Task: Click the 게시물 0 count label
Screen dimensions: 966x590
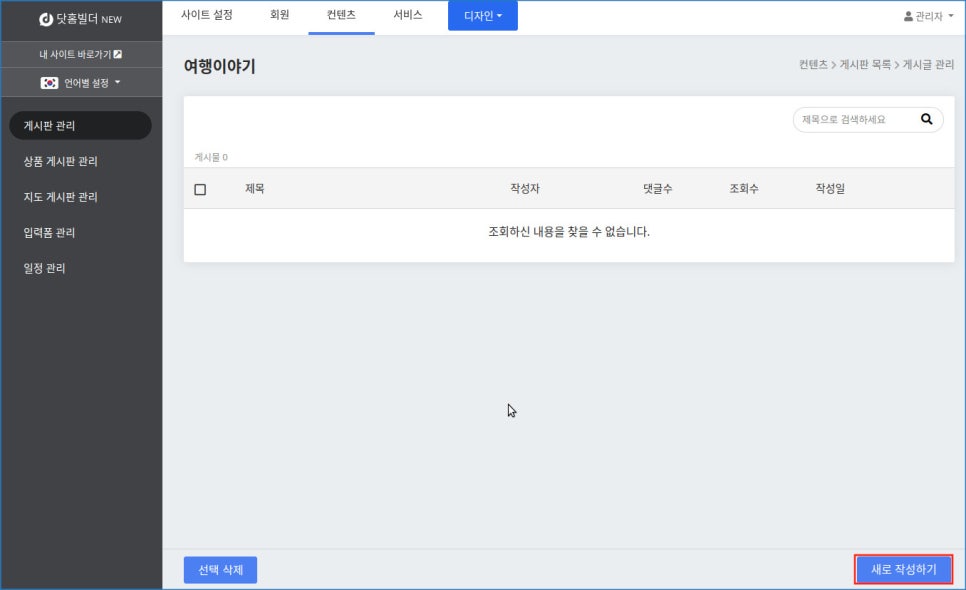Action: pos(211,157)
